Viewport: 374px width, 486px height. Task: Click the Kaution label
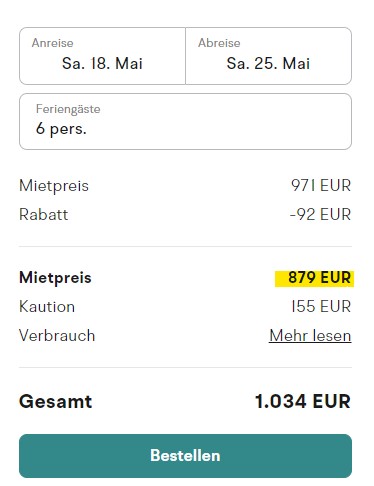[47, 306]
